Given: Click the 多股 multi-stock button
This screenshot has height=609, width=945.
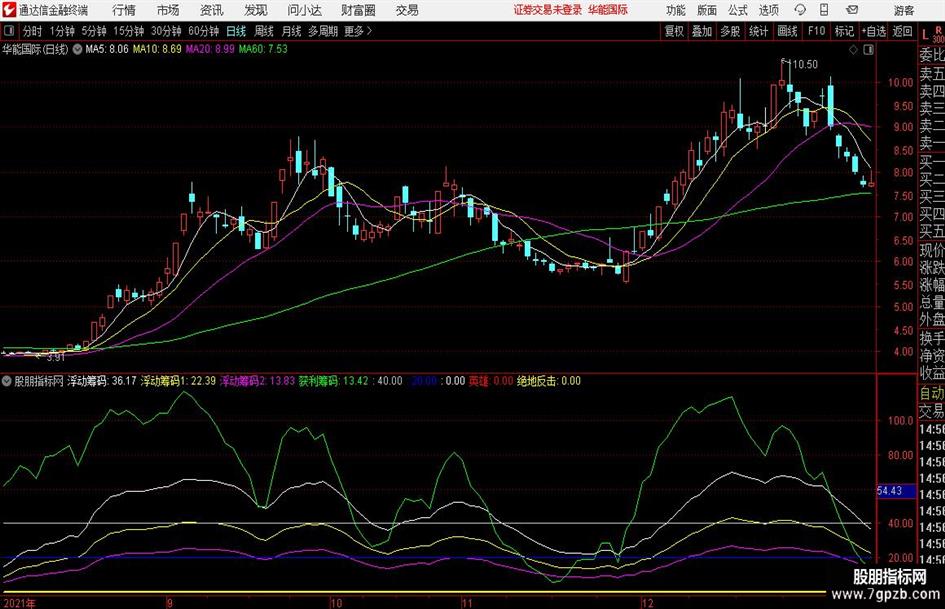Looking at the screenshot, I should 730,31.
